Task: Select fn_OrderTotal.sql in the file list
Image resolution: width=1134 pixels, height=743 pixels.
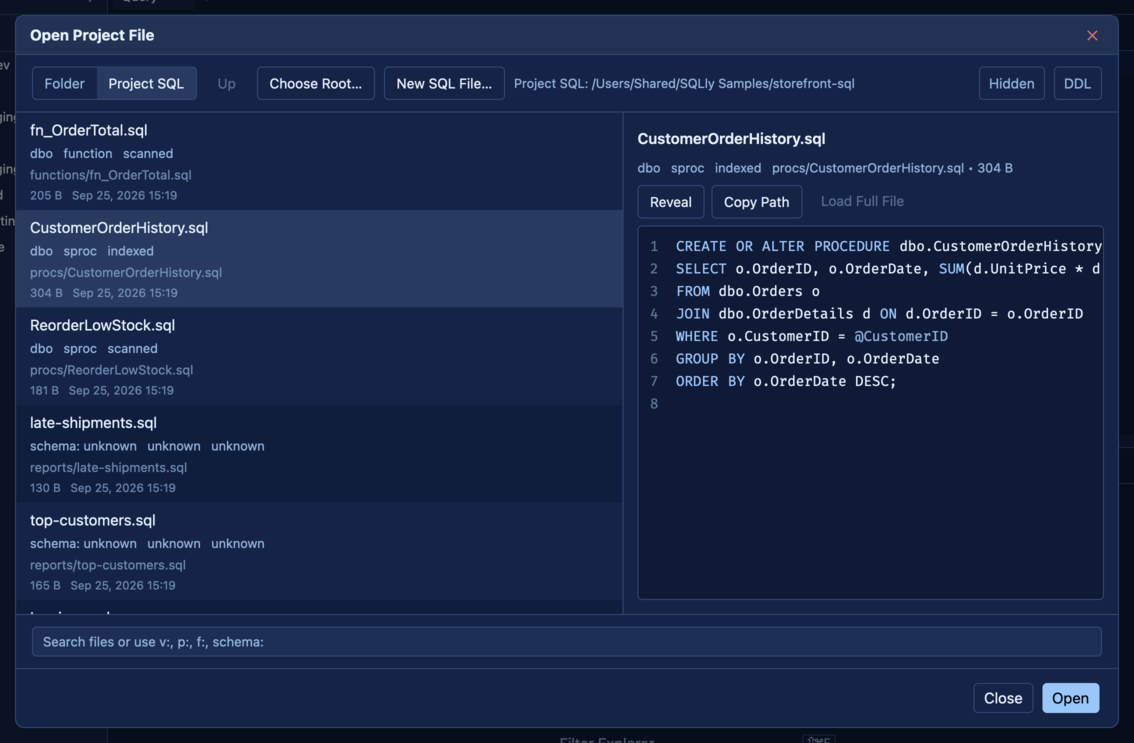Action: pos(319,162)
